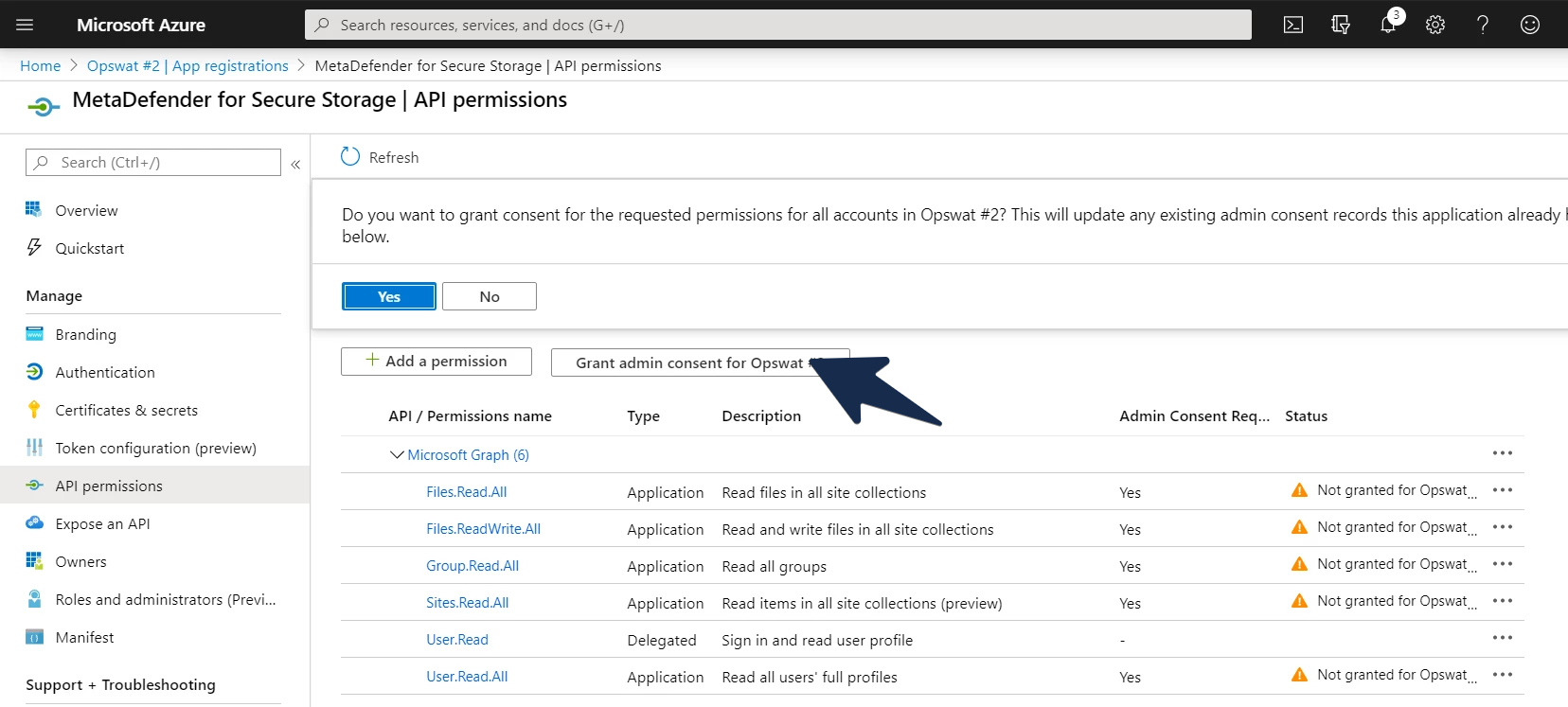Click 'Read all groups' description text
1568x707 pixels.
pyautogui.click(x=775, y=567)
